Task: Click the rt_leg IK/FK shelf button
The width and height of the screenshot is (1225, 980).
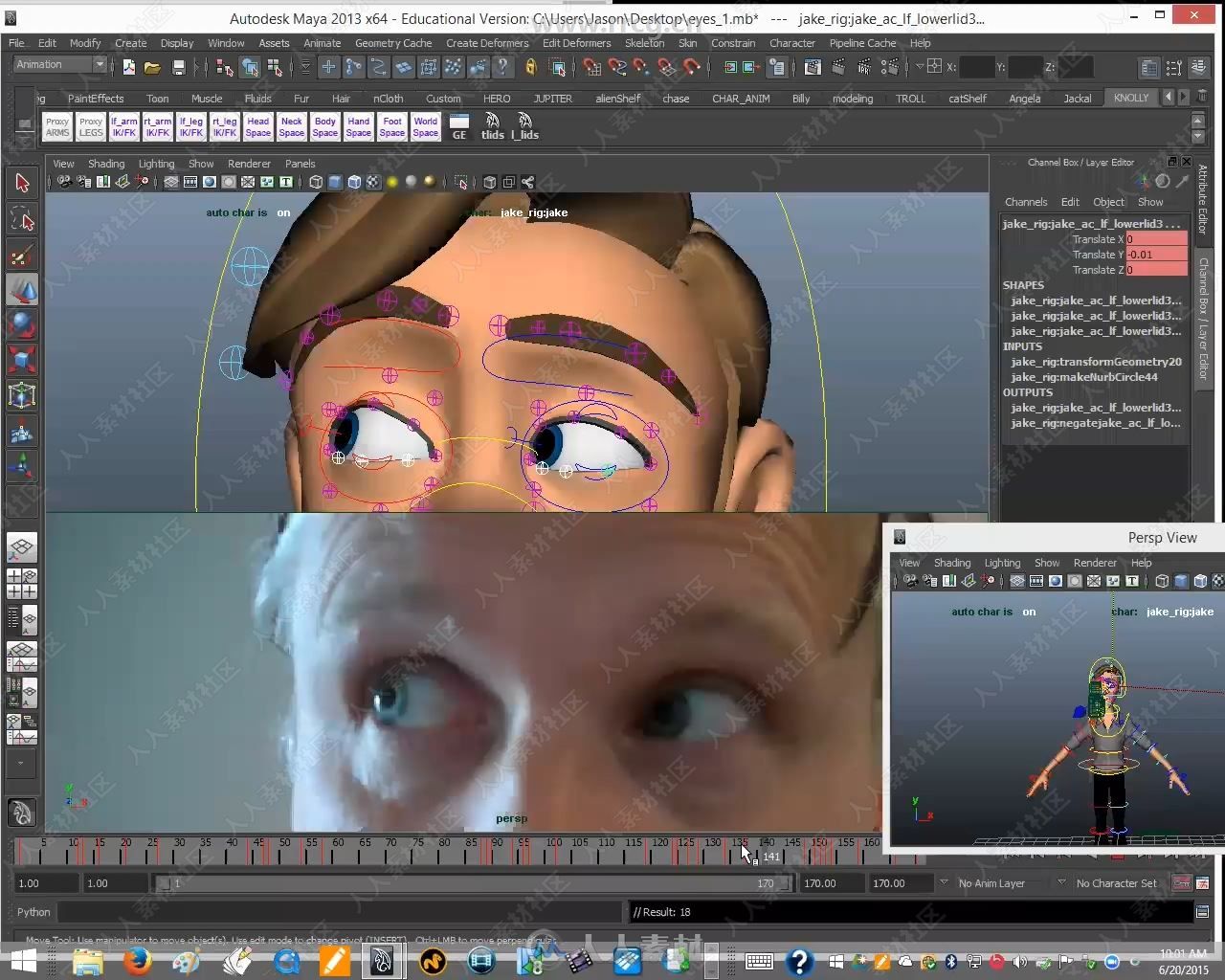Action: coord(225,127)
